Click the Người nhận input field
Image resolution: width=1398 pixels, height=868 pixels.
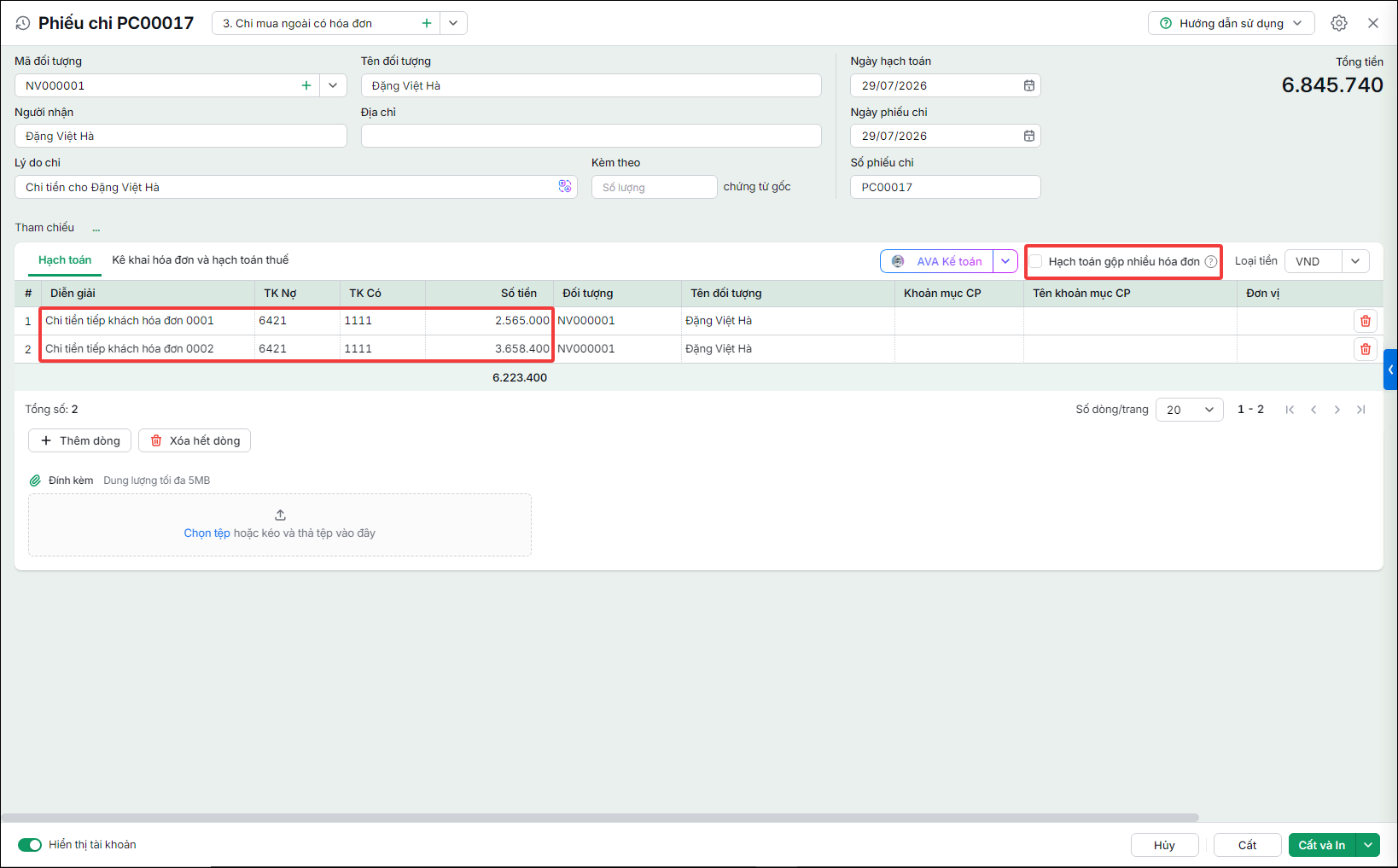[x=181, y=136]
